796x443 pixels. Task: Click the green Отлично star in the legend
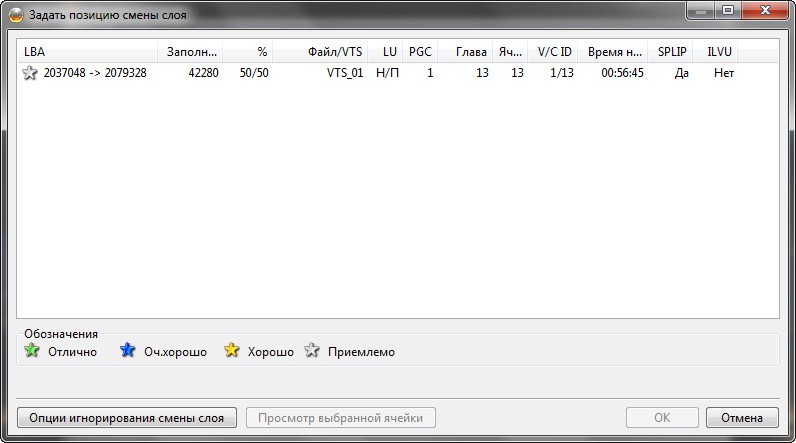coord(32,350)
